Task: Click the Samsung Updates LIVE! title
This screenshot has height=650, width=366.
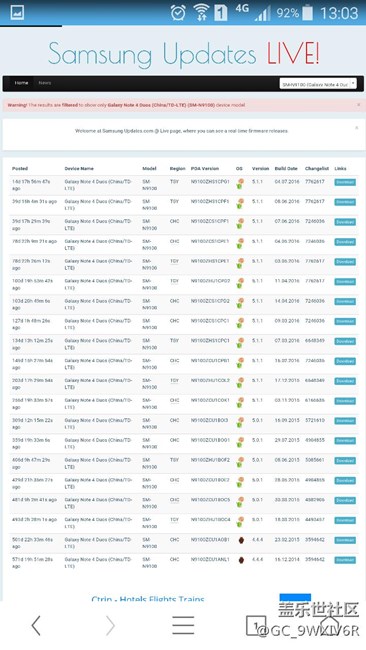Action: [x=184, y=54]
